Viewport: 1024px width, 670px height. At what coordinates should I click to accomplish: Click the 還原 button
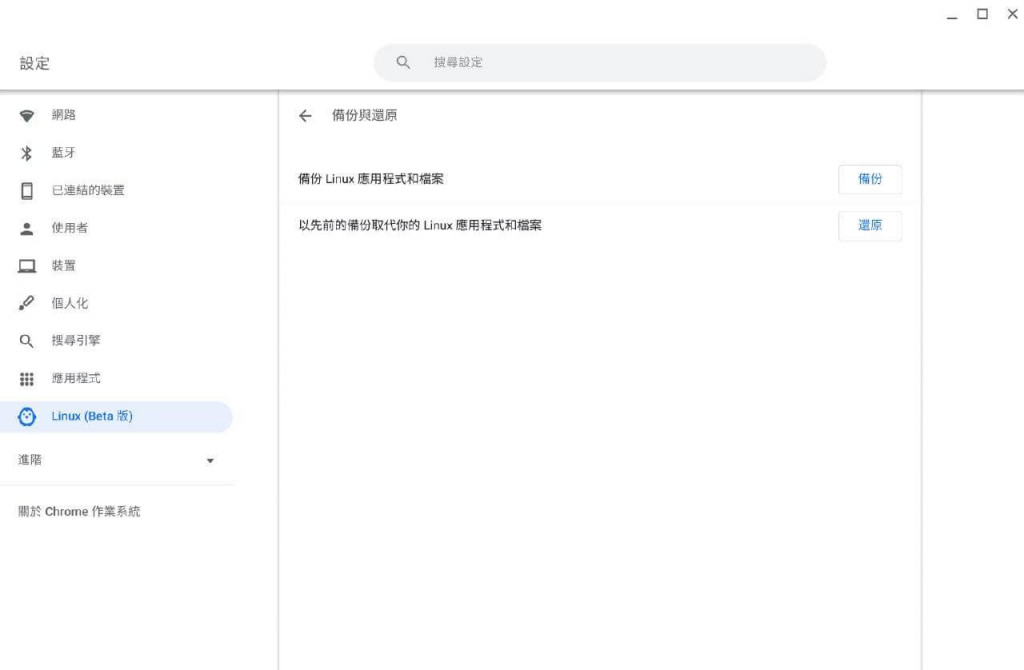point(870,225)
